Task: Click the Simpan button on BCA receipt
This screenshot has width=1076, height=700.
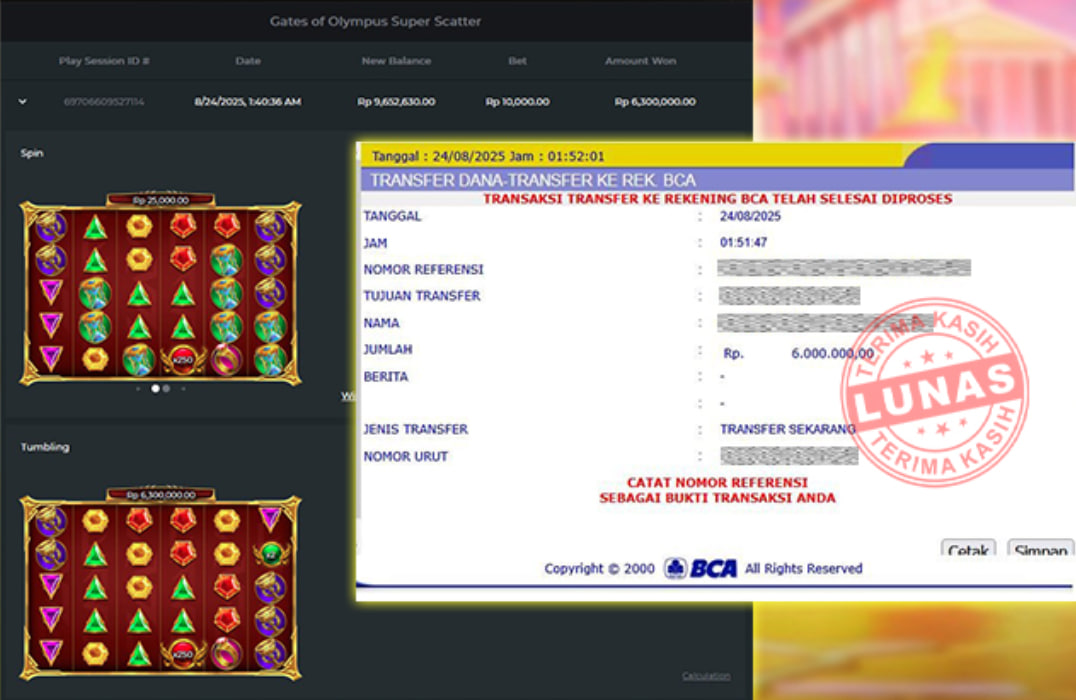Action: (x=1040, y=548)
